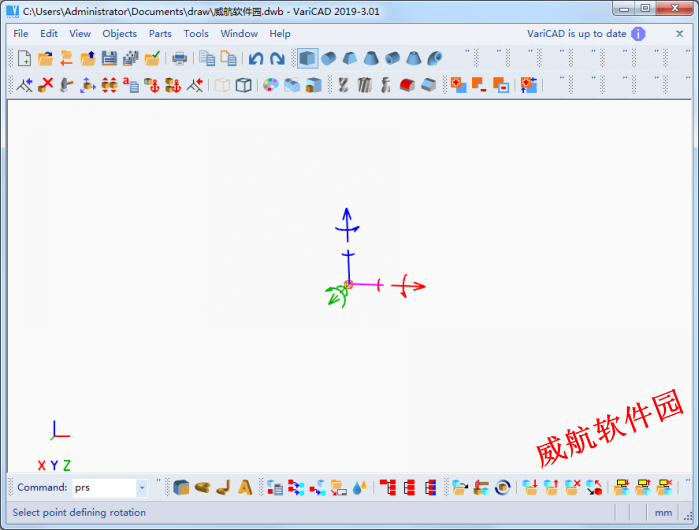The image size is (699, 530).
Task: Click the paste documents icon with orange page
Action: pos(228,58)
